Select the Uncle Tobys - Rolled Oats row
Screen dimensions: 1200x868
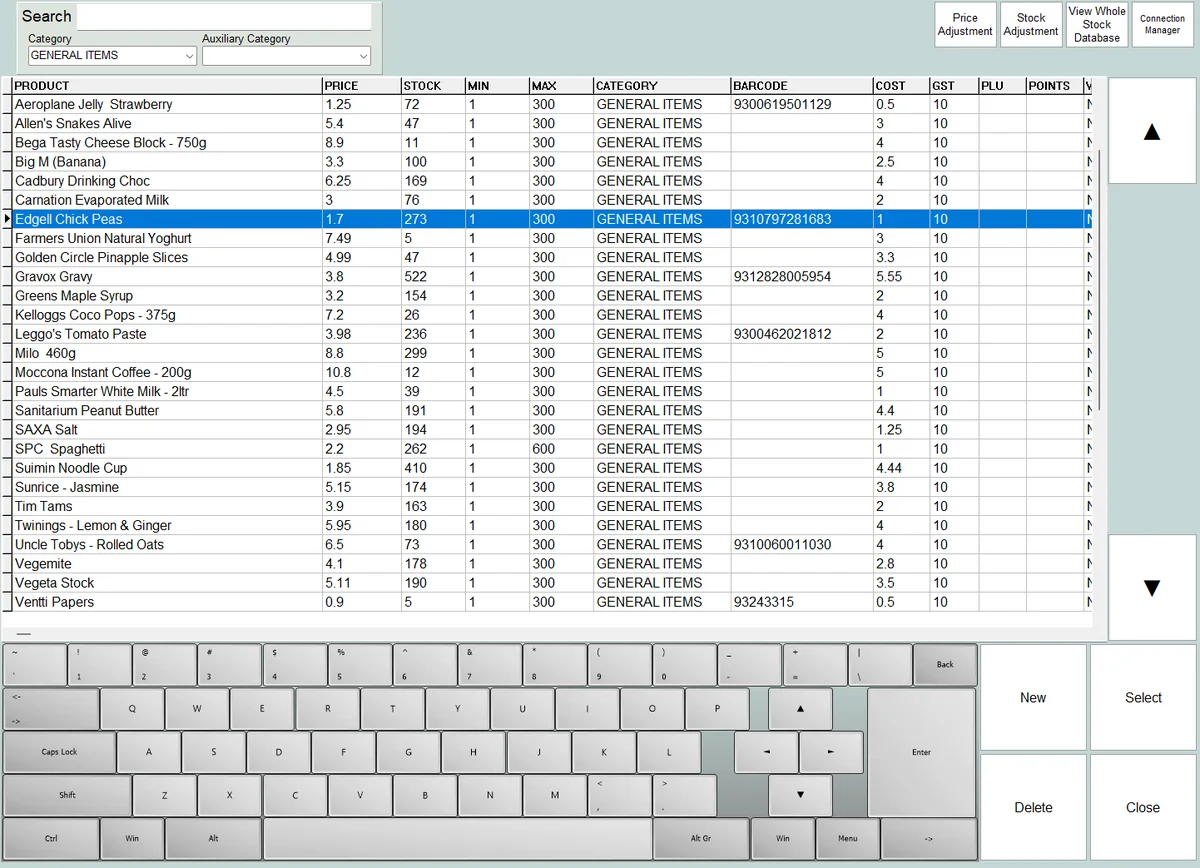pyautogui.click(x=548, y=545)
